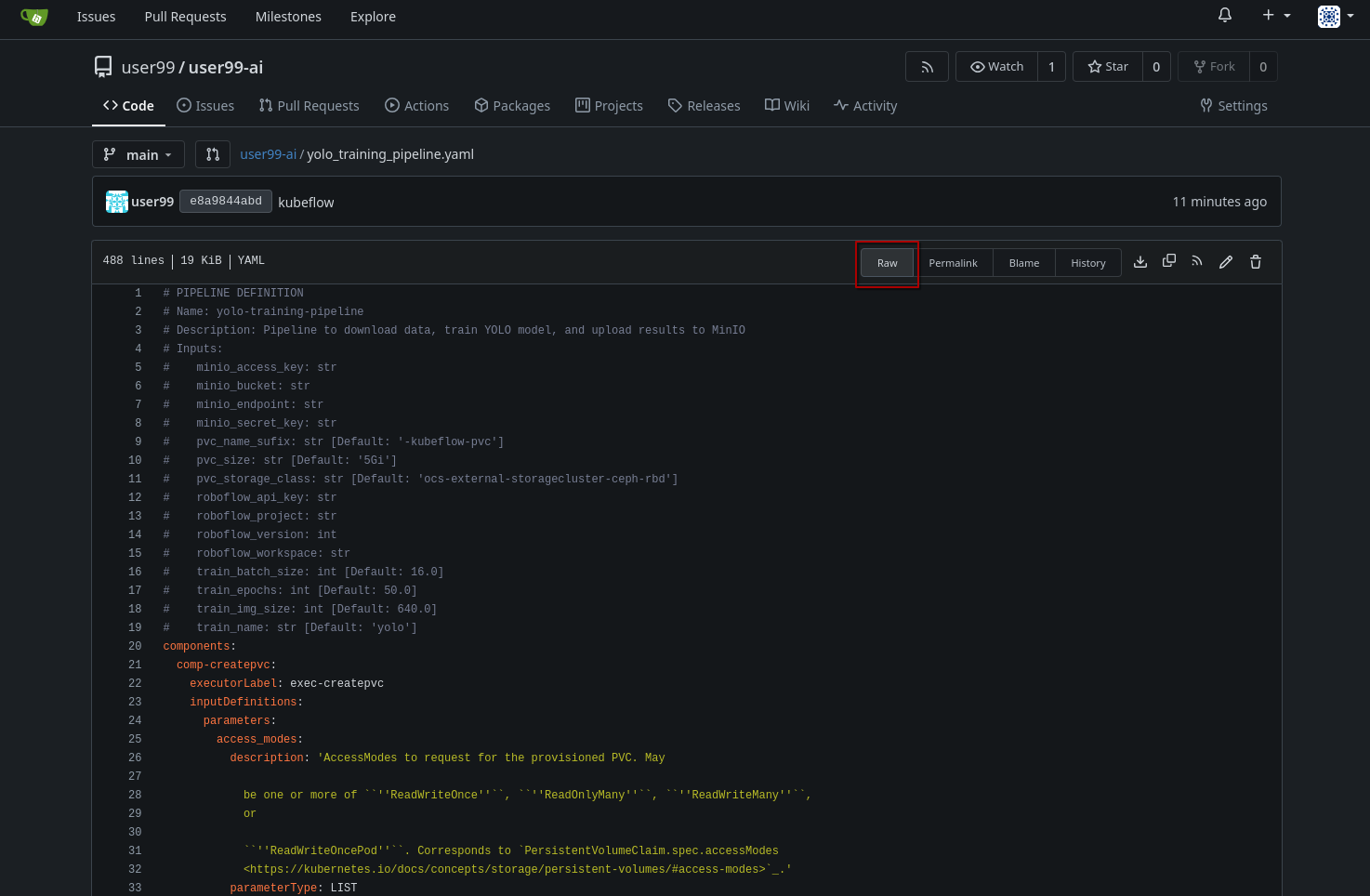
Task: Open the Projects tab
Action: (609, 106)
